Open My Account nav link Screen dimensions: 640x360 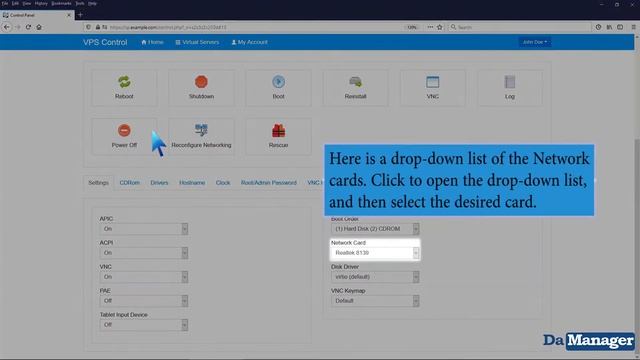pyautogui.click(x=250, y=42)
